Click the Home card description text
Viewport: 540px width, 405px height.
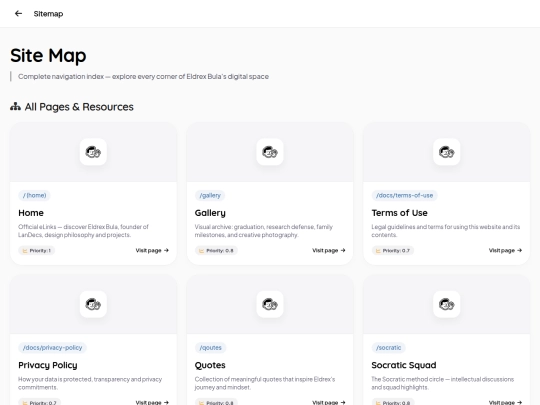[83, 231]
